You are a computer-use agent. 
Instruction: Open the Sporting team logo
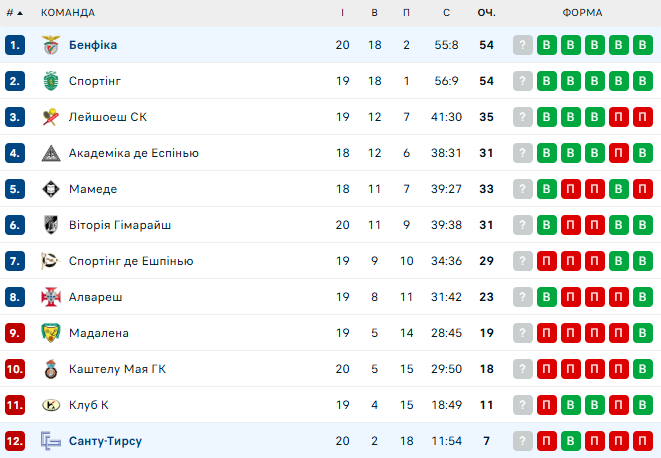point(51,81)
